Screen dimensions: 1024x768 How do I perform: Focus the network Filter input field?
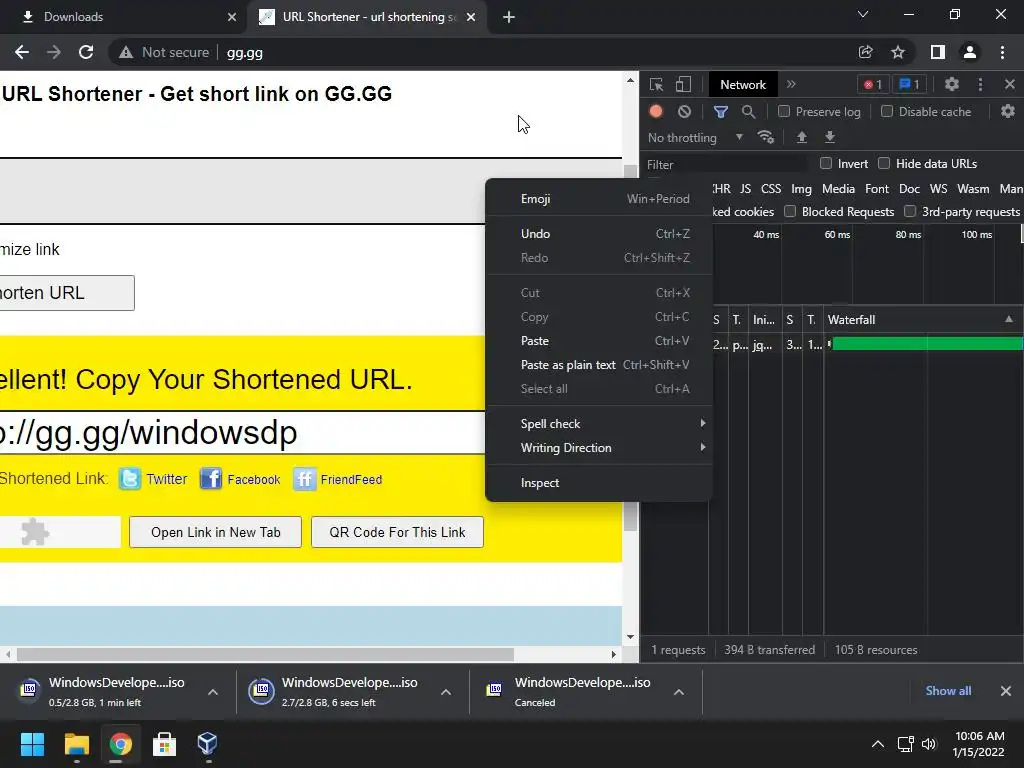[725, 165]
